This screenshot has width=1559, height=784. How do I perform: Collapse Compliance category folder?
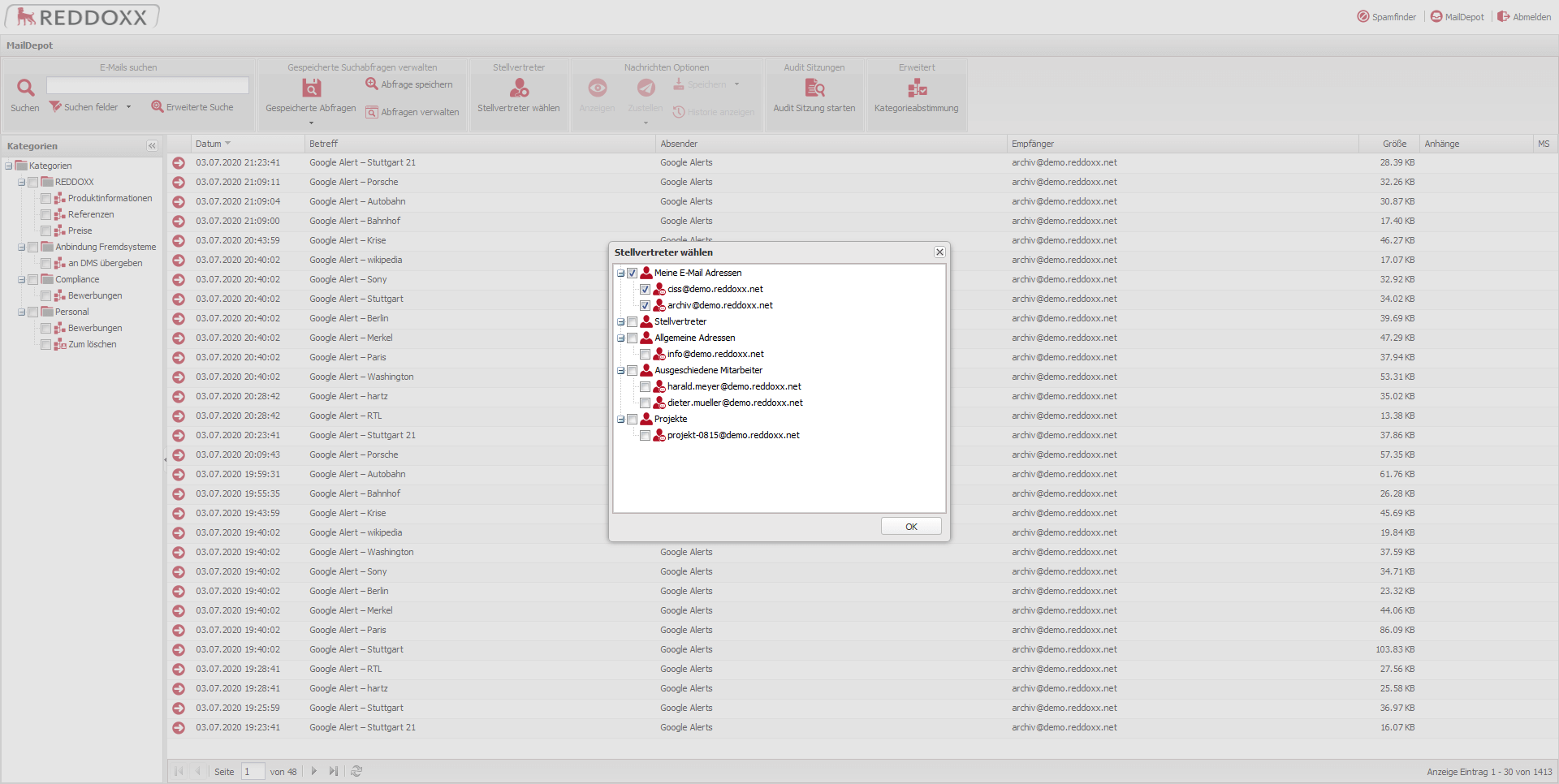coord(22,279)
